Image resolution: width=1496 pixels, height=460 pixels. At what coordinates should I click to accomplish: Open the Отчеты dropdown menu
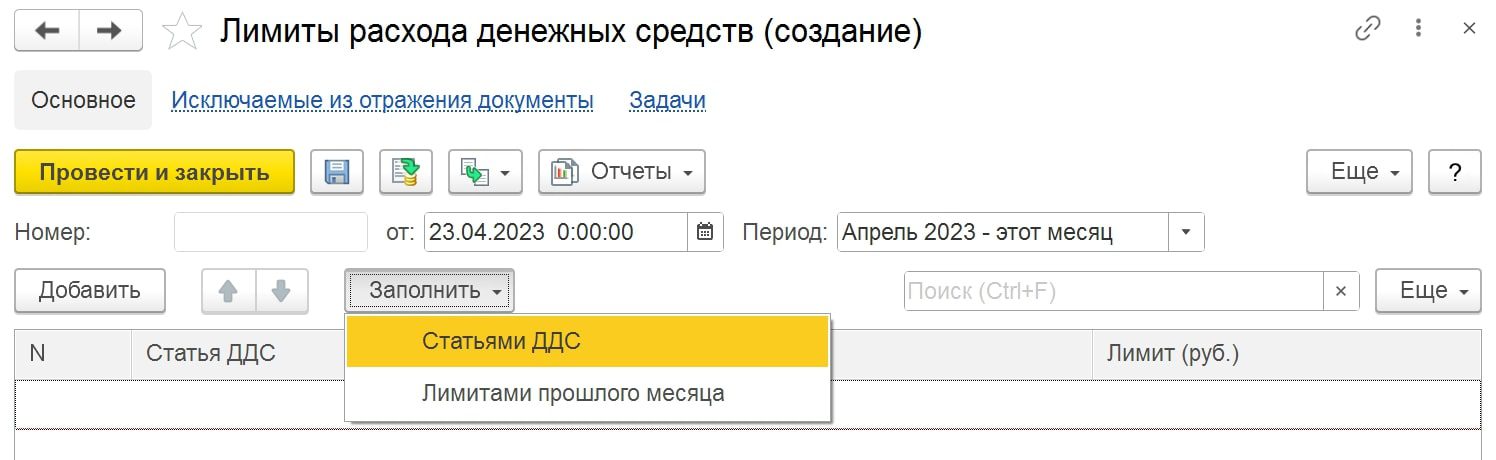[621, 172]
